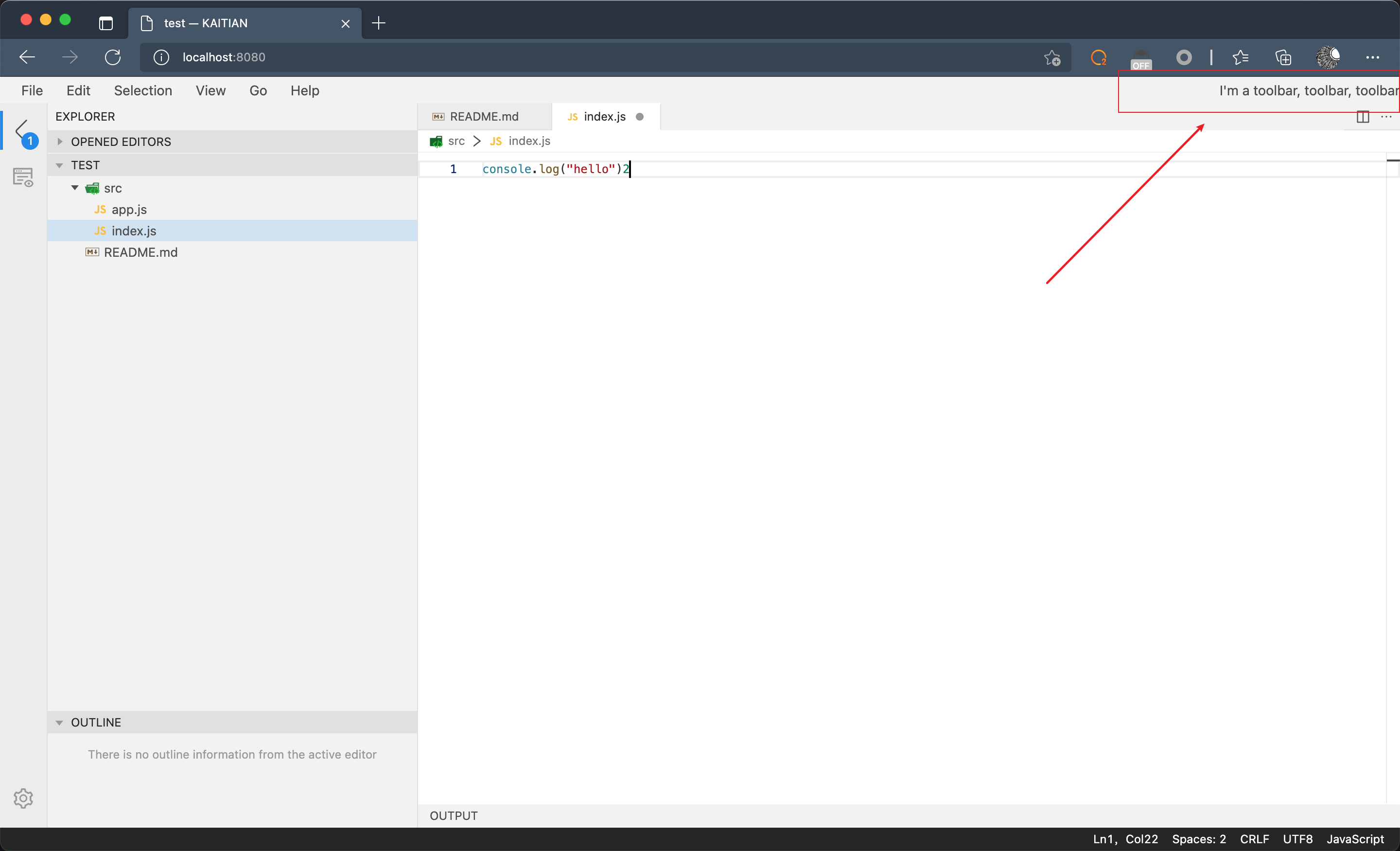Click the no outline information message
This screenshot has height=851, width=1400.
click(232, 754)
